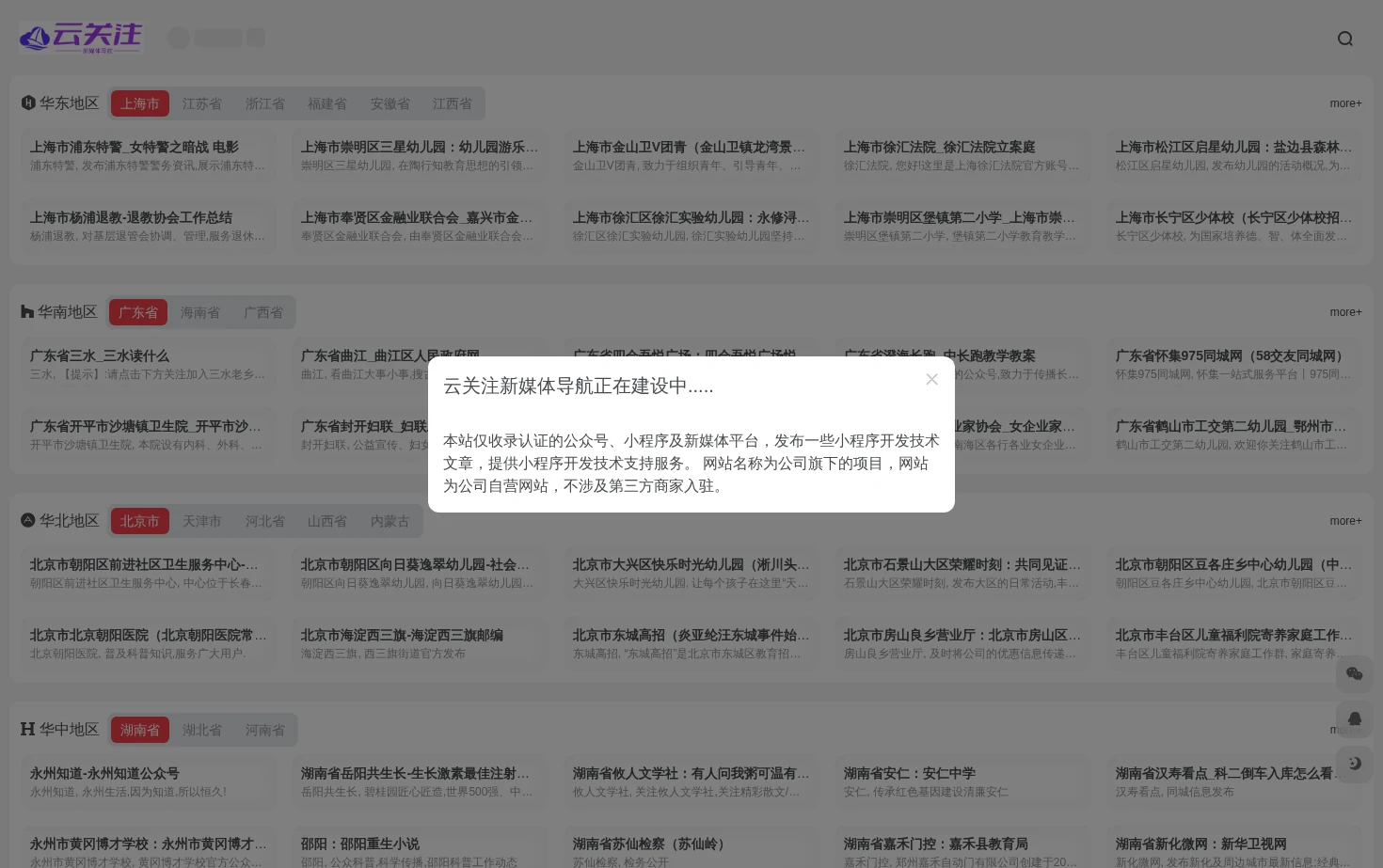Open 广东省三水_三水读什么 card
This screenshot has height=868, width=1383.
click(149, 365)
